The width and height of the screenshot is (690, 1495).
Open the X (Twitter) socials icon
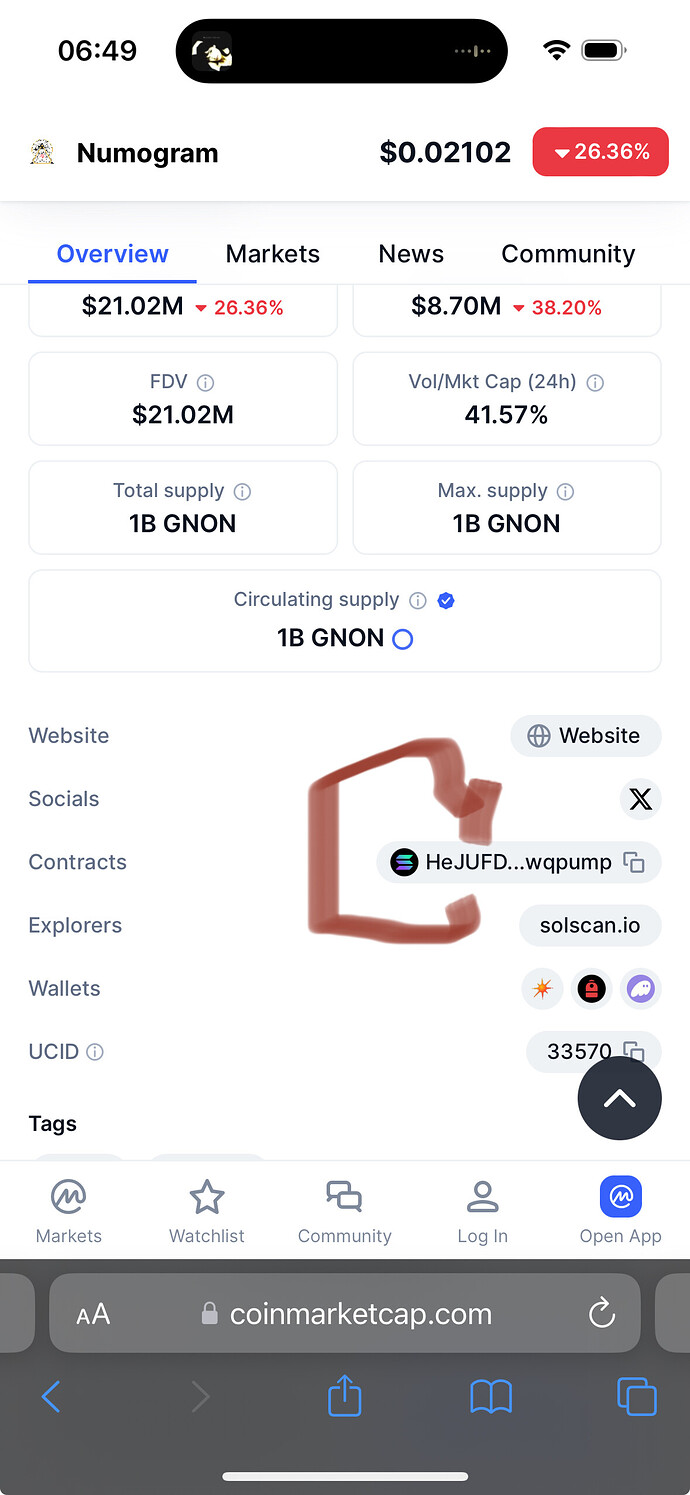(x=640, y=799)
